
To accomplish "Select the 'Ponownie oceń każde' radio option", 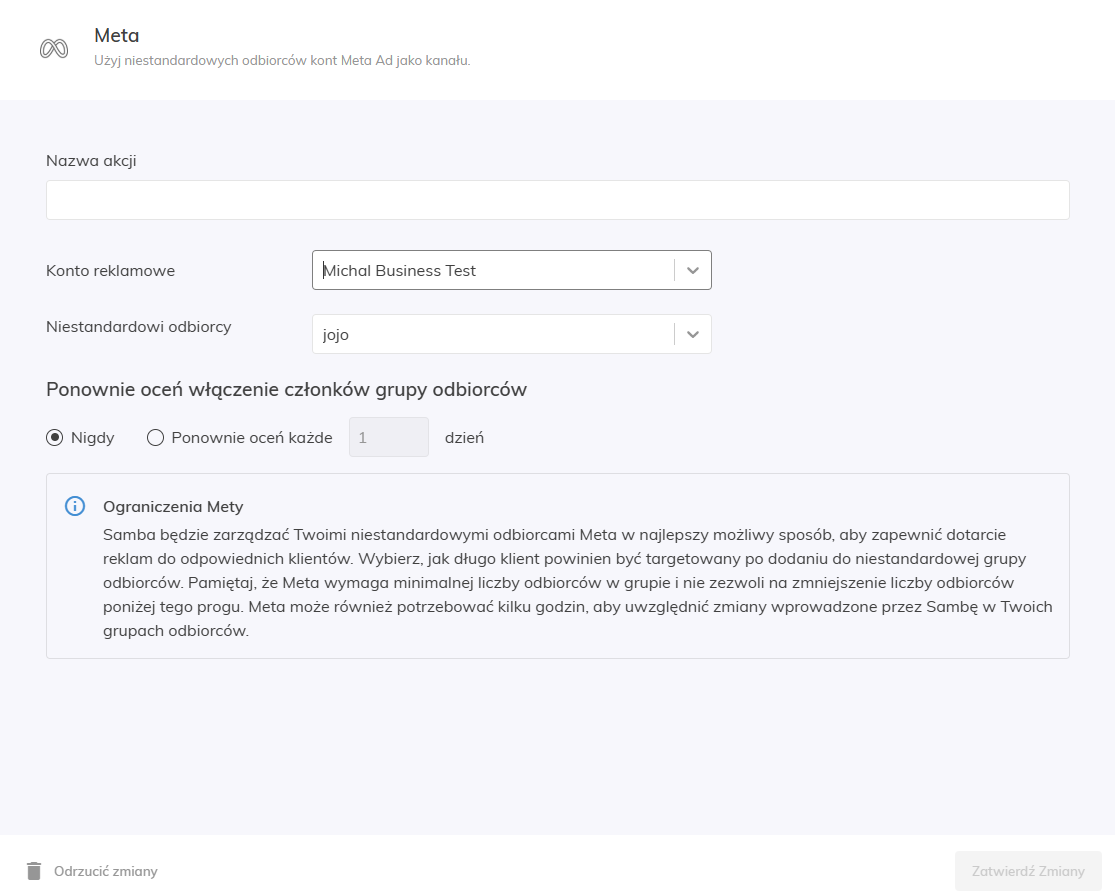I will 155,437.
